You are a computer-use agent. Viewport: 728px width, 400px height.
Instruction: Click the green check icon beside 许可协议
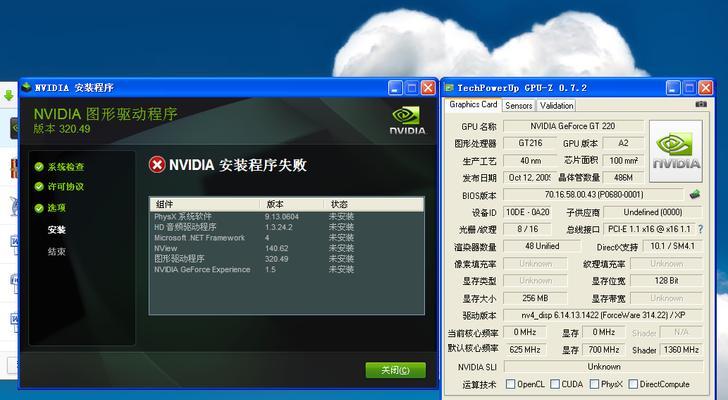[39, 187]
